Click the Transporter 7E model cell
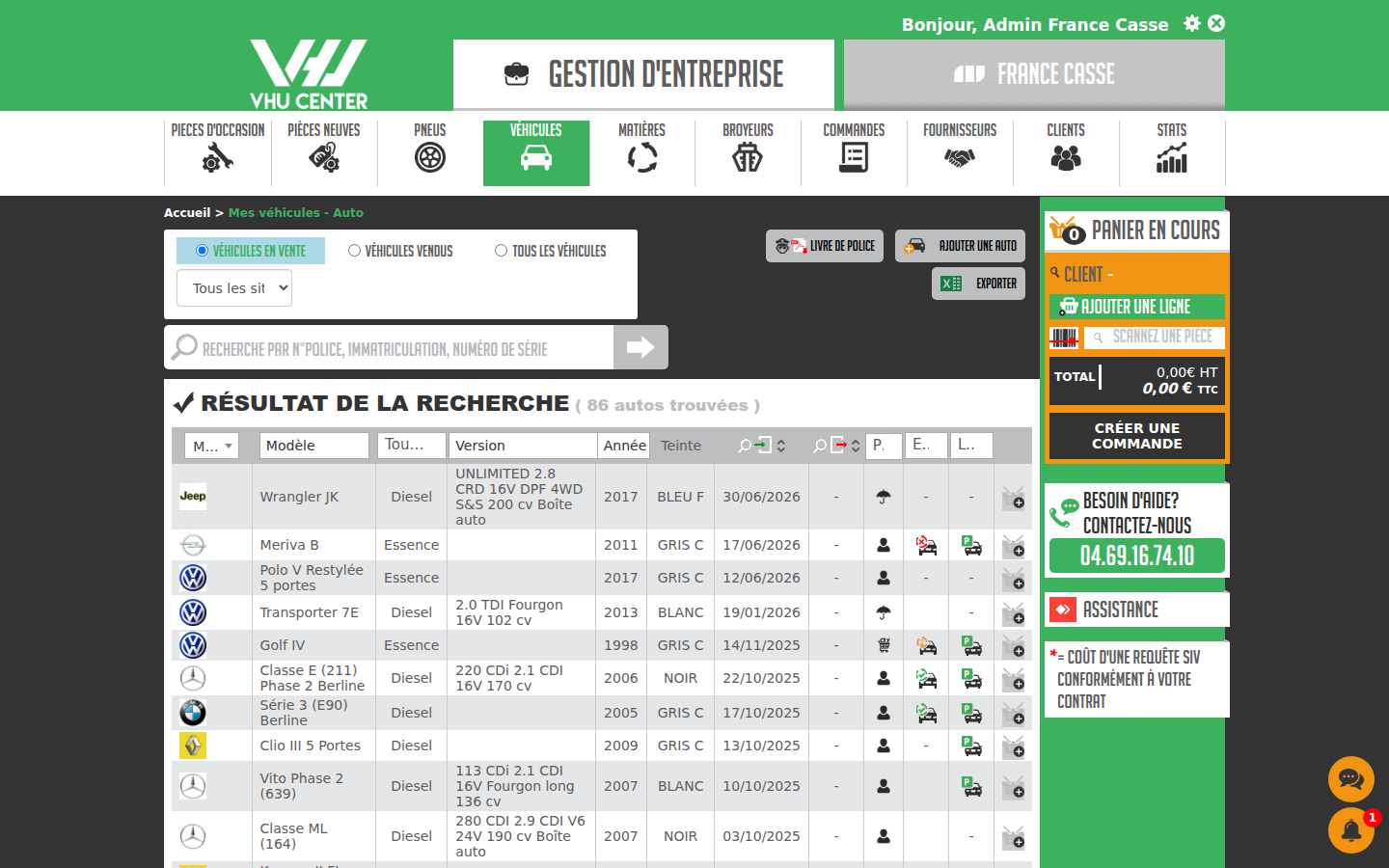 pos(314,612)
